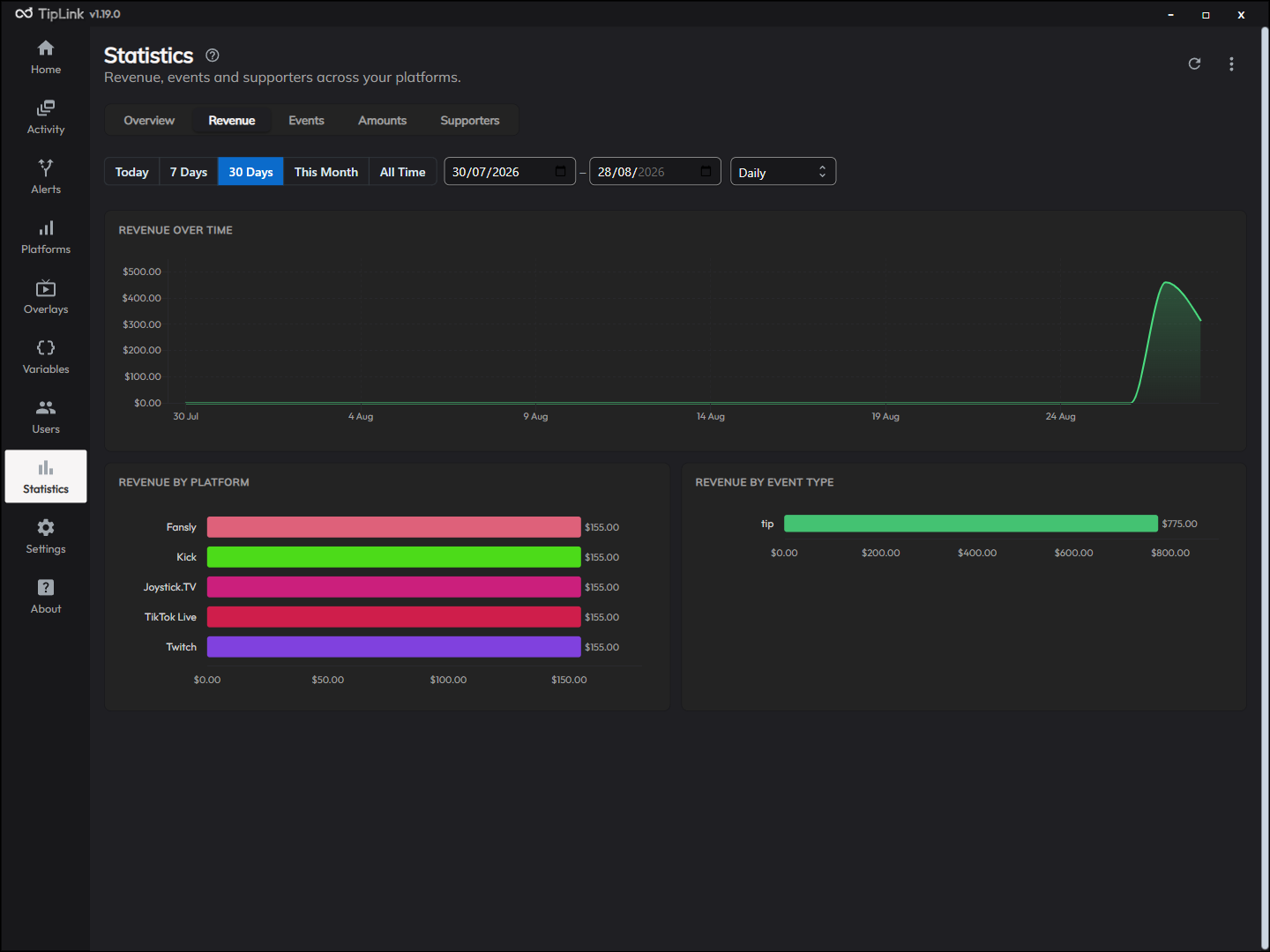Screen dimensions: 1270x952
Task: Open About page from sidebar
Action: pyautogui.click(x=46, y=597)
